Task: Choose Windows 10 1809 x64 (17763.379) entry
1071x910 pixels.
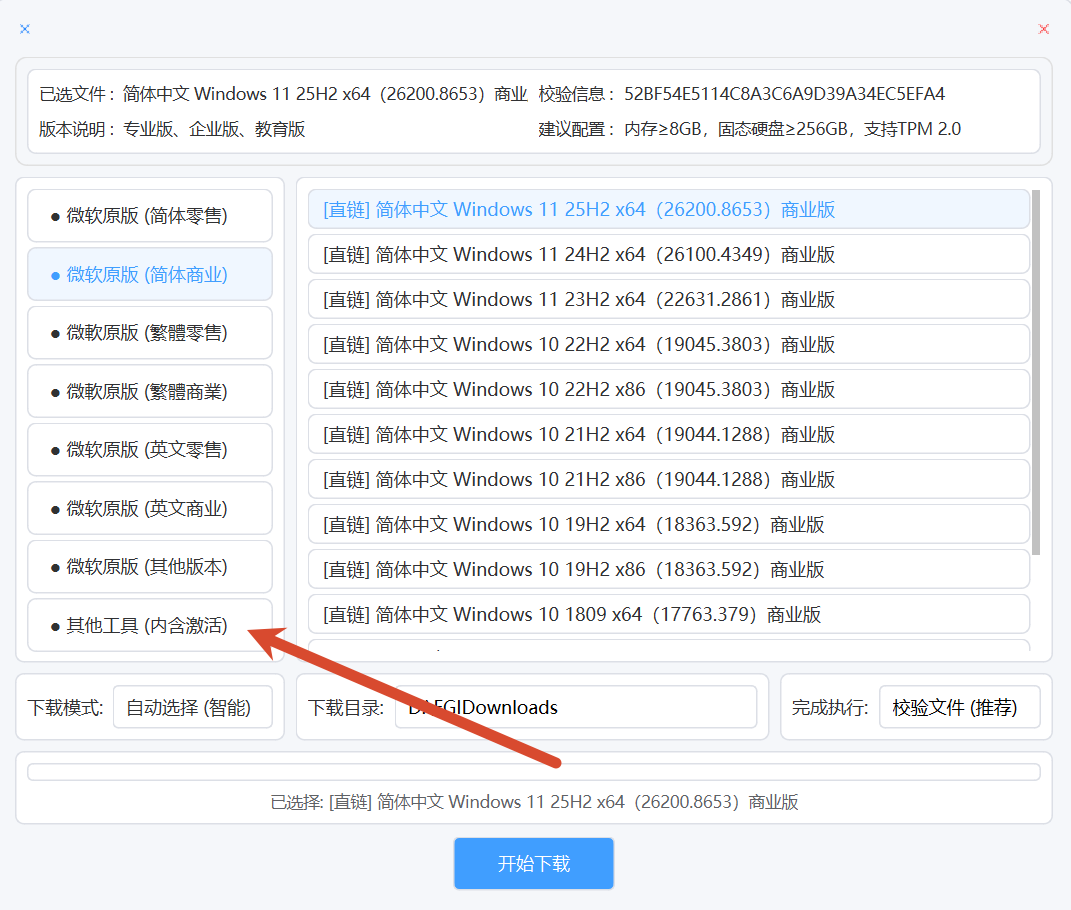Action: pyautogui.click(x=668, y=615)
